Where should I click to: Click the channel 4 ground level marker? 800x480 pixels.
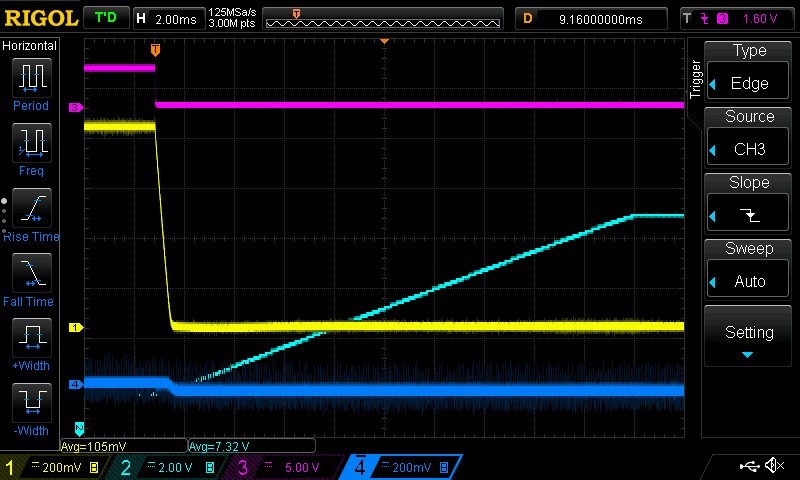pos(76,384)
